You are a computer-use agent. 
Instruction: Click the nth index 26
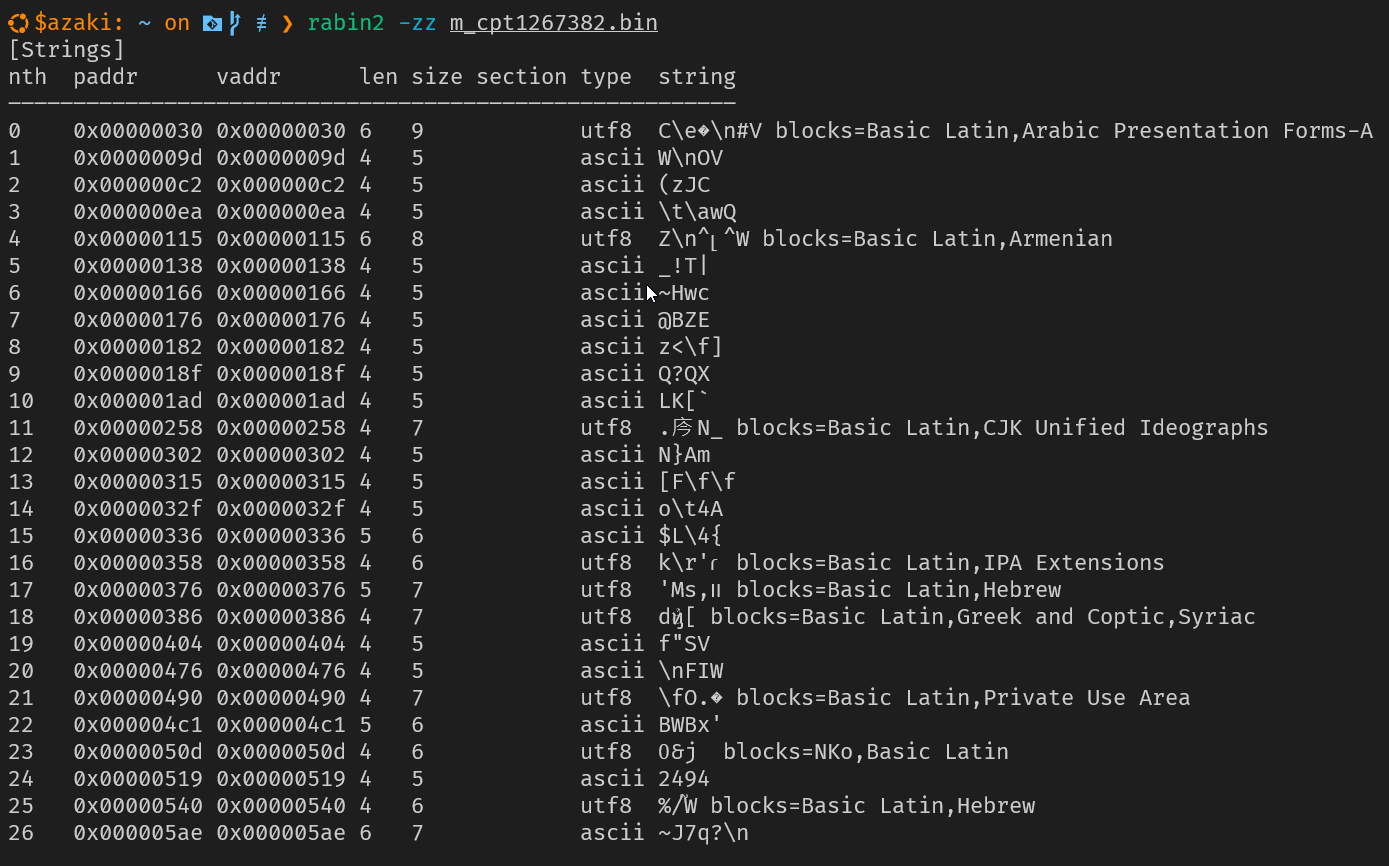pos(21,833)
